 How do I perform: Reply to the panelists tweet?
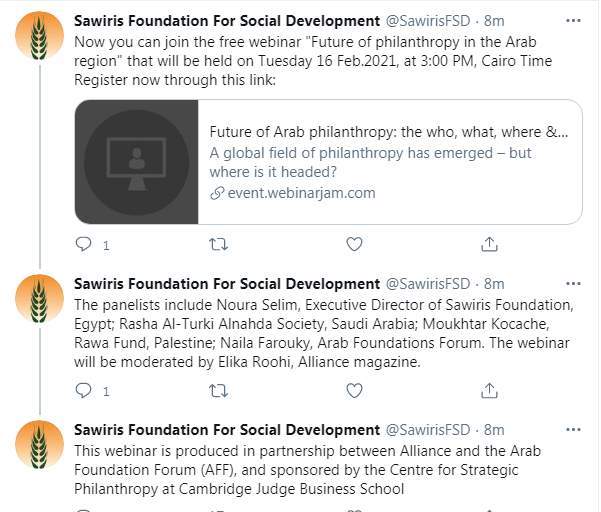pos(84,390)
